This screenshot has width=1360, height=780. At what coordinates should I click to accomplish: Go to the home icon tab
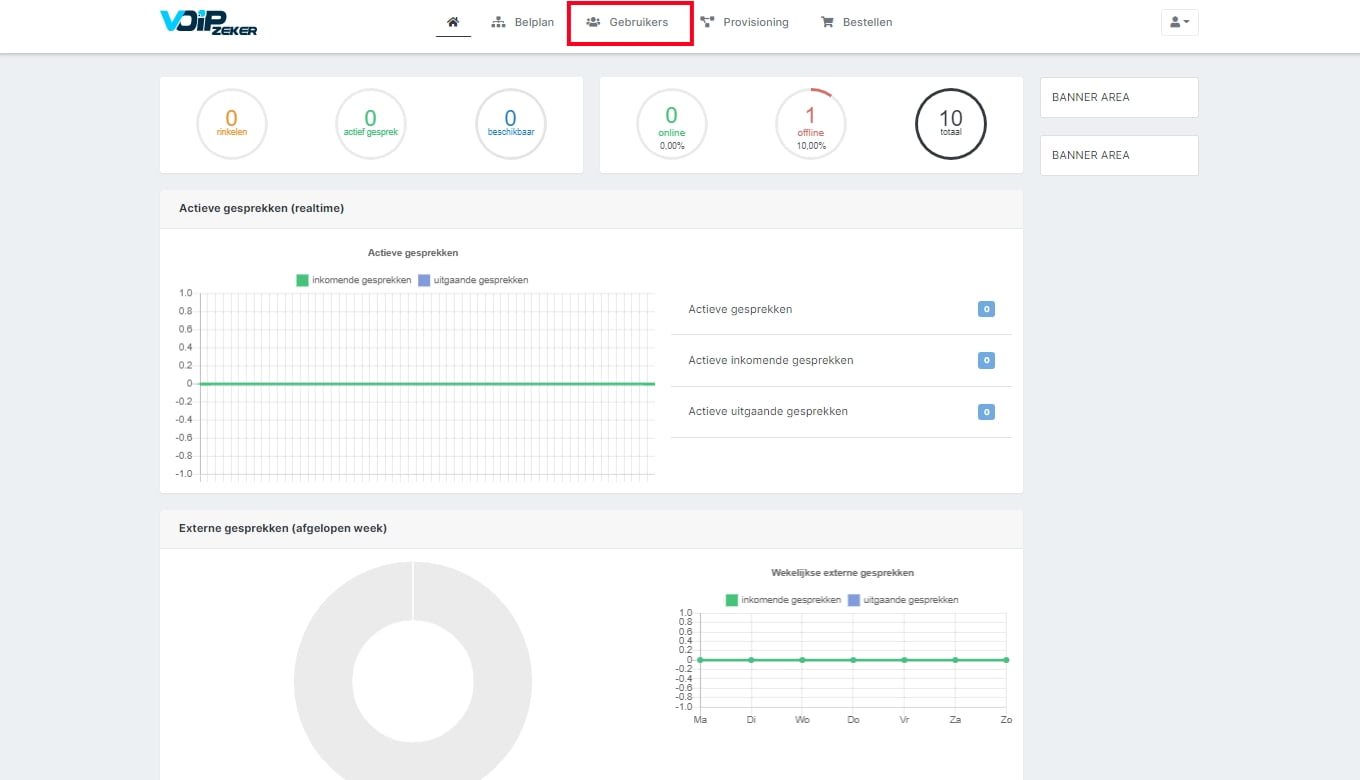pyautogui.click(x=453, y=22)
